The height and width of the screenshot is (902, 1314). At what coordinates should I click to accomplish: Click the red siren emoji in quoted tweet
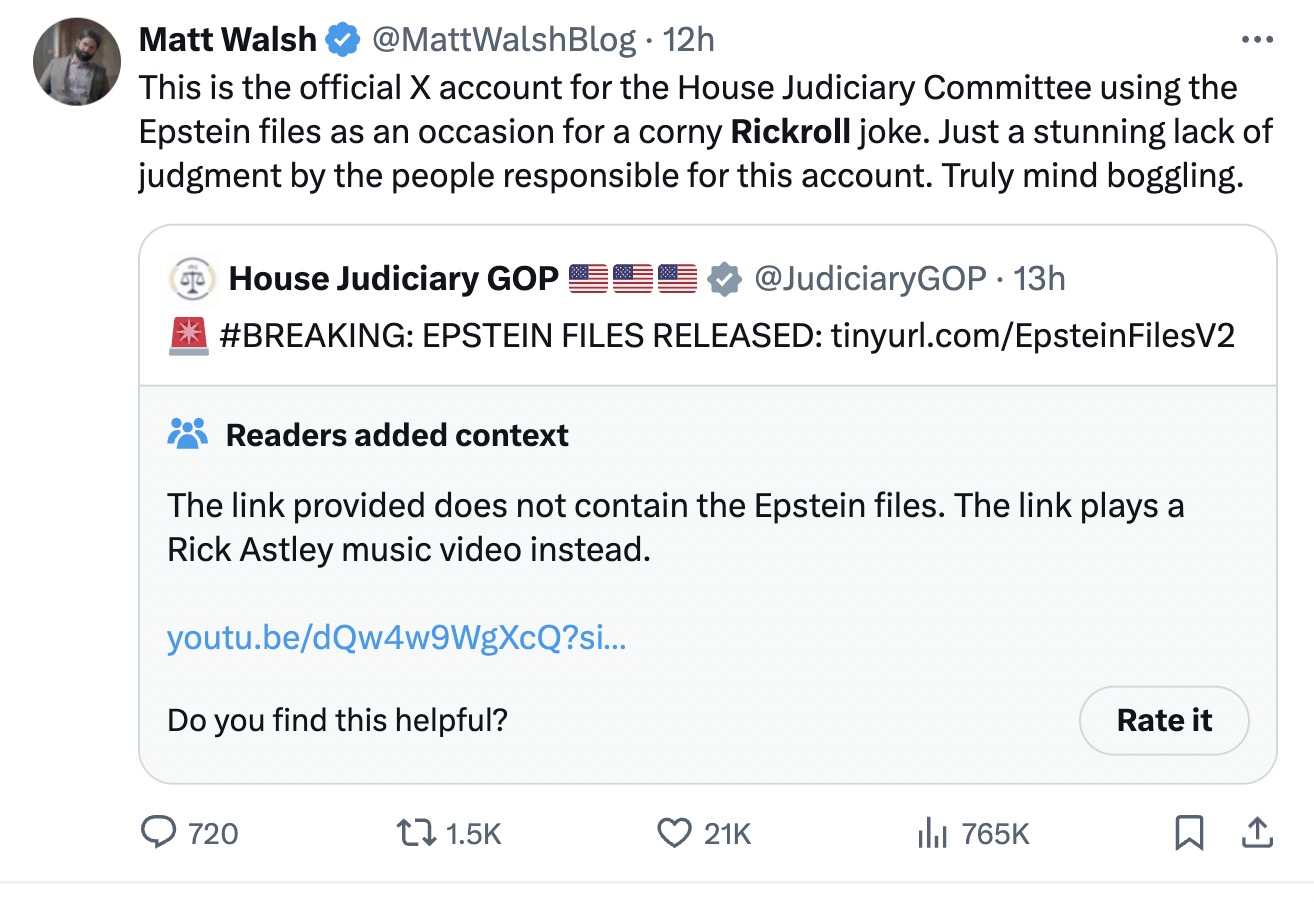point(188,335)
